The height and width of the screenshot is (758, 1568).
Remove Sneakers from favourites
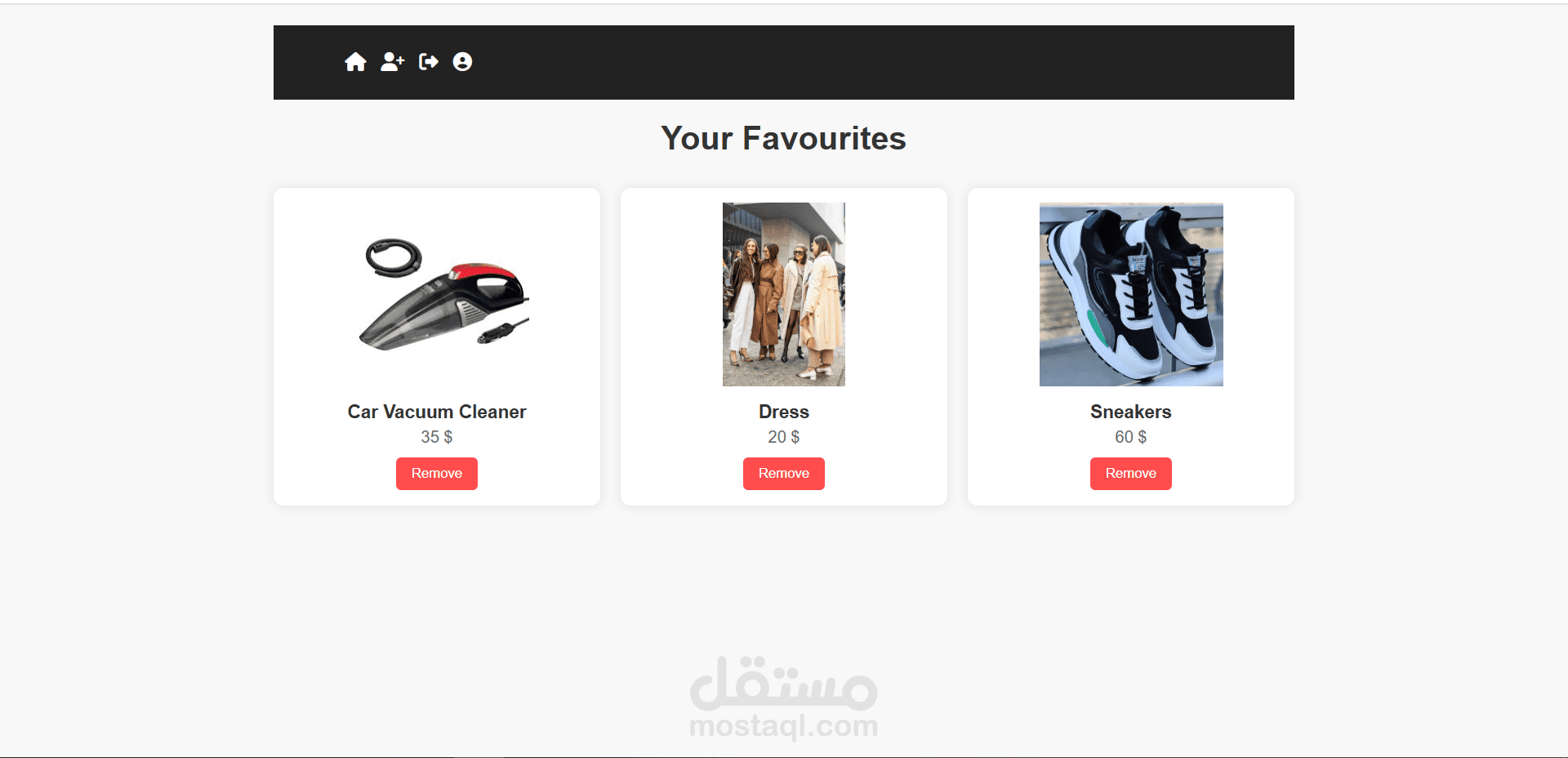[1131, 474]
